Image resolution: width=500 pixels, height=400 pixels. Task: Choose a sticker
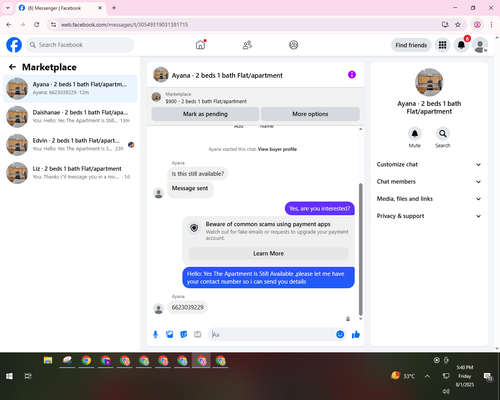pos(184,334)
